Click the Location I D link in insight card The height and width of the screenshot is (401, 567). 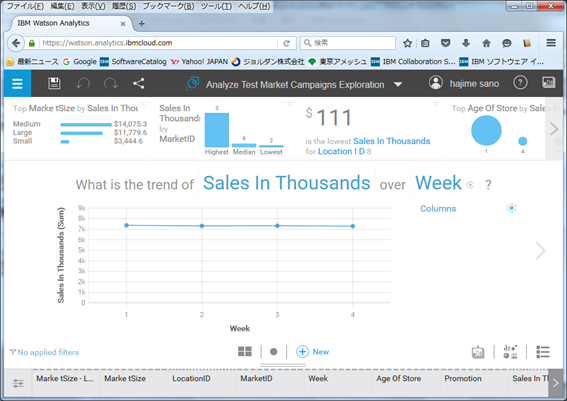point(341,151)
